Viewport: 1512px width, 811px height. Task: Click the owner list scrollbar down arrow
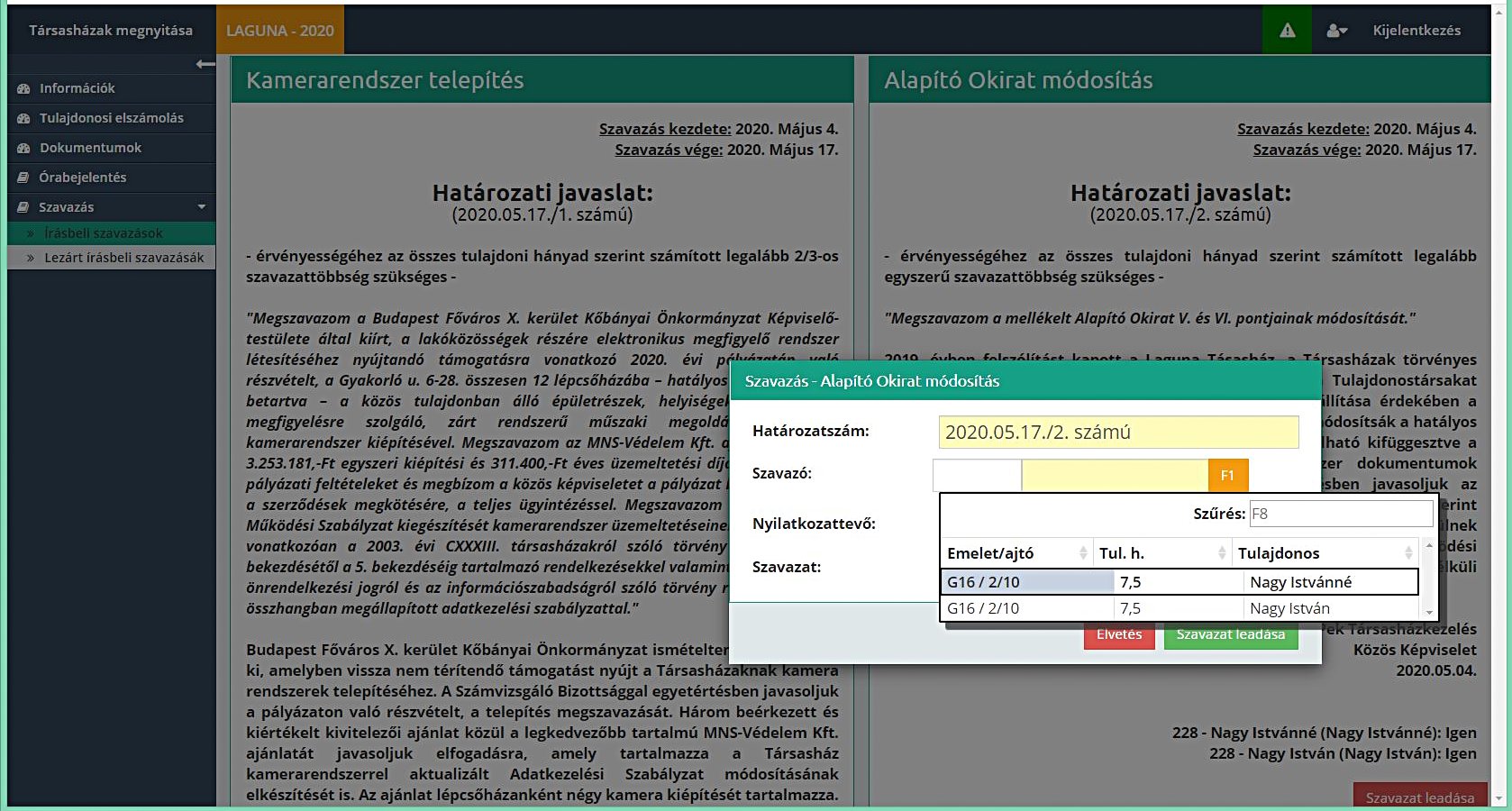(1428, 613)
